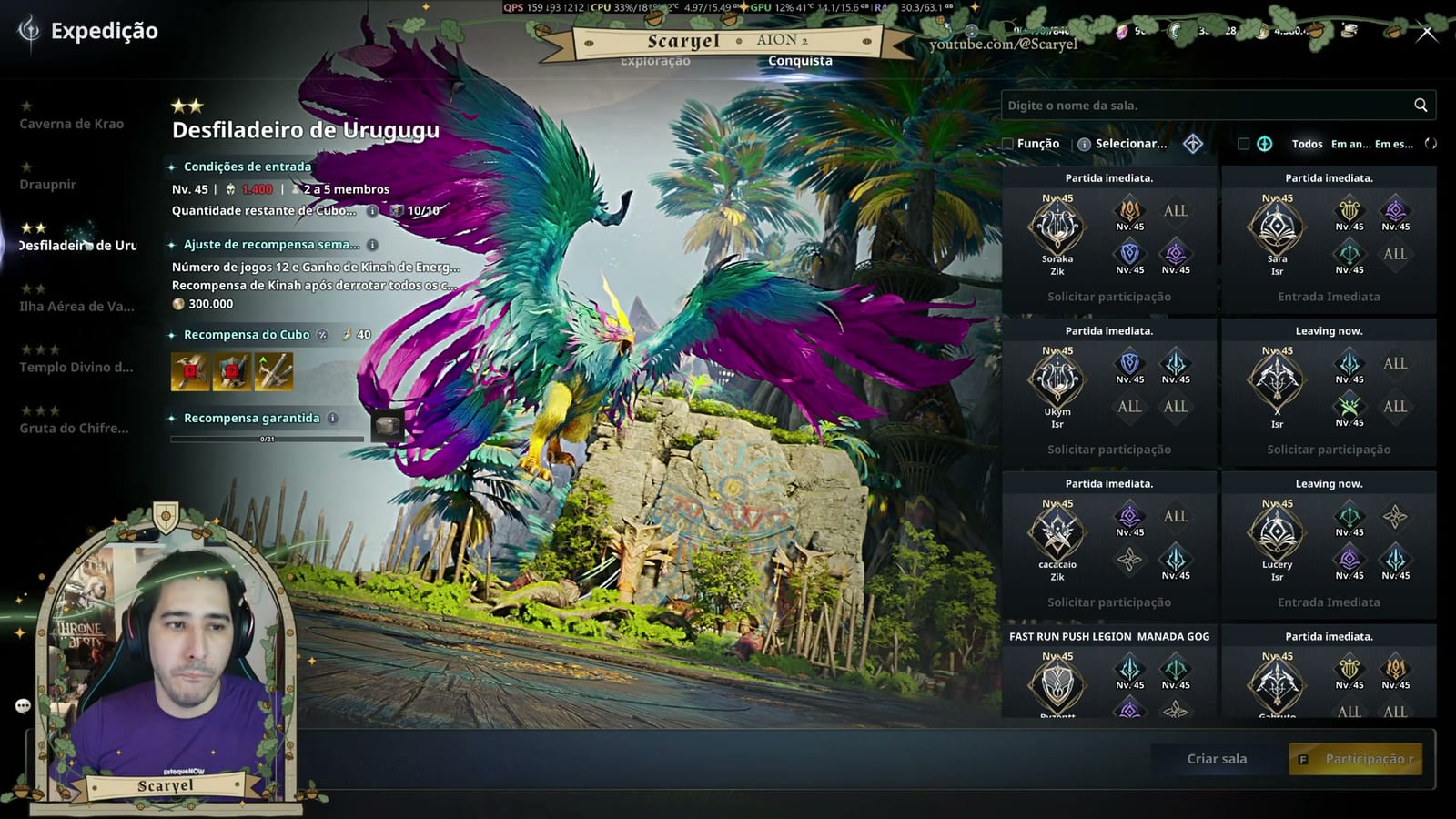The height and width of the screenshot is (819, 1456).
Task: Select first cube reward item icon
Action: 189,371
